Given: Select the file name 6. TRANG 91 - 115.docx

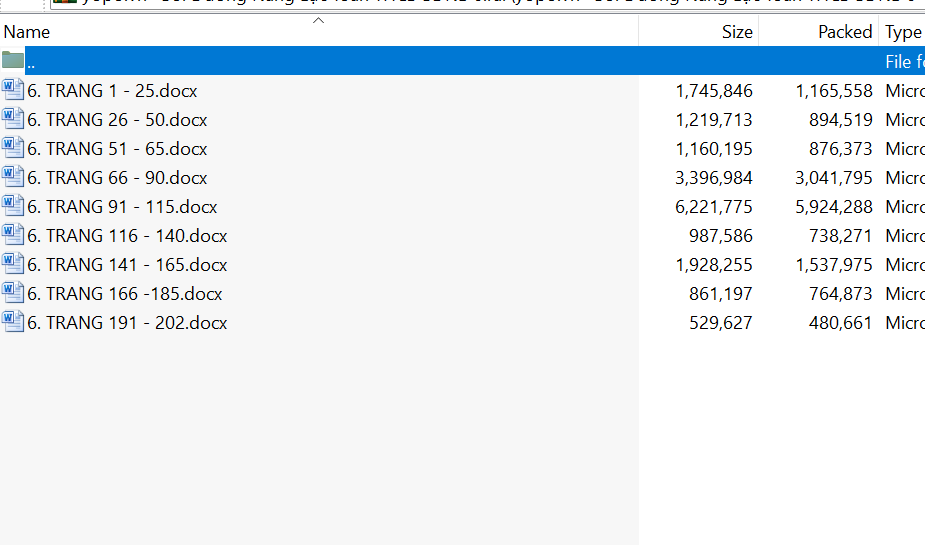Looking at the screenshot, I should (122, 207).
